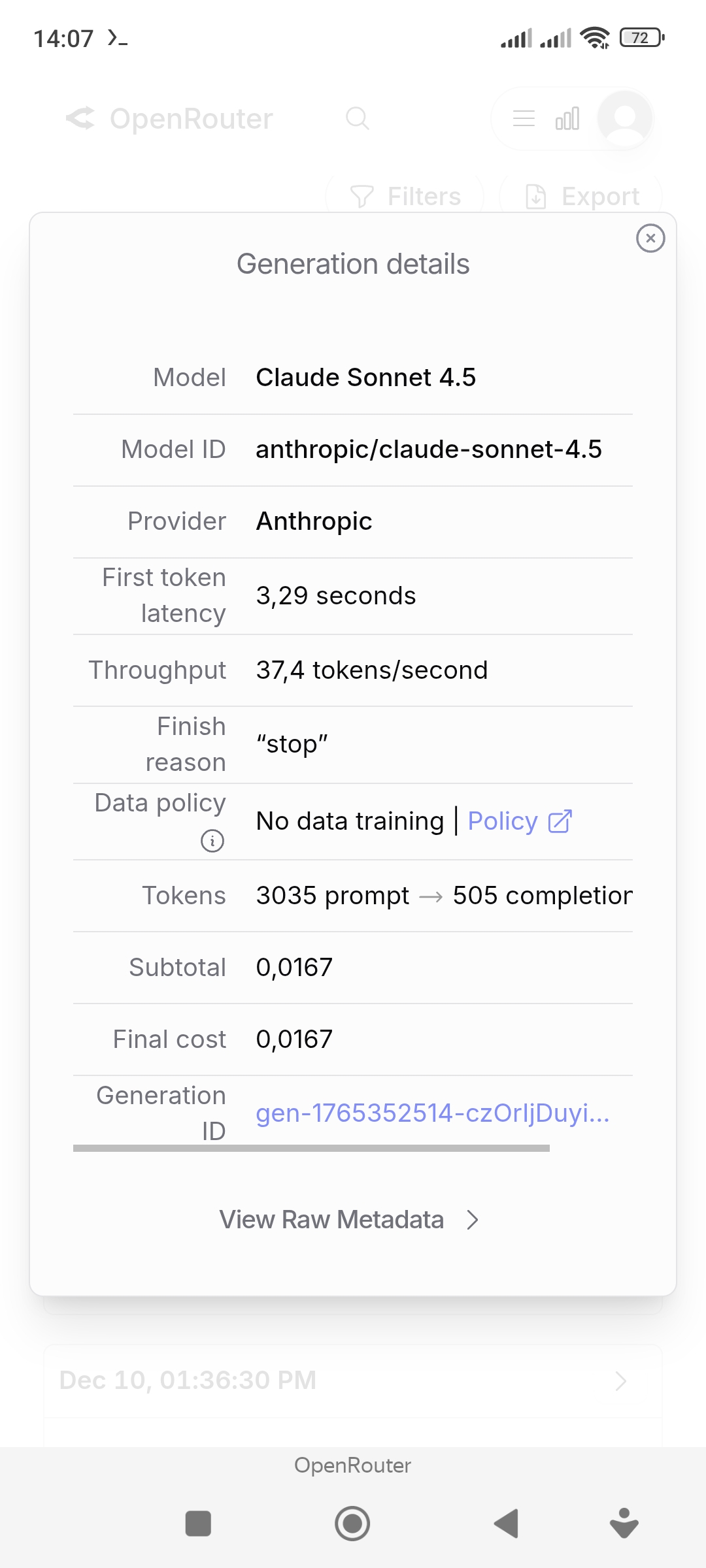
Task: Tap the Android recent apps square
Action: [x=198, y=1524]
